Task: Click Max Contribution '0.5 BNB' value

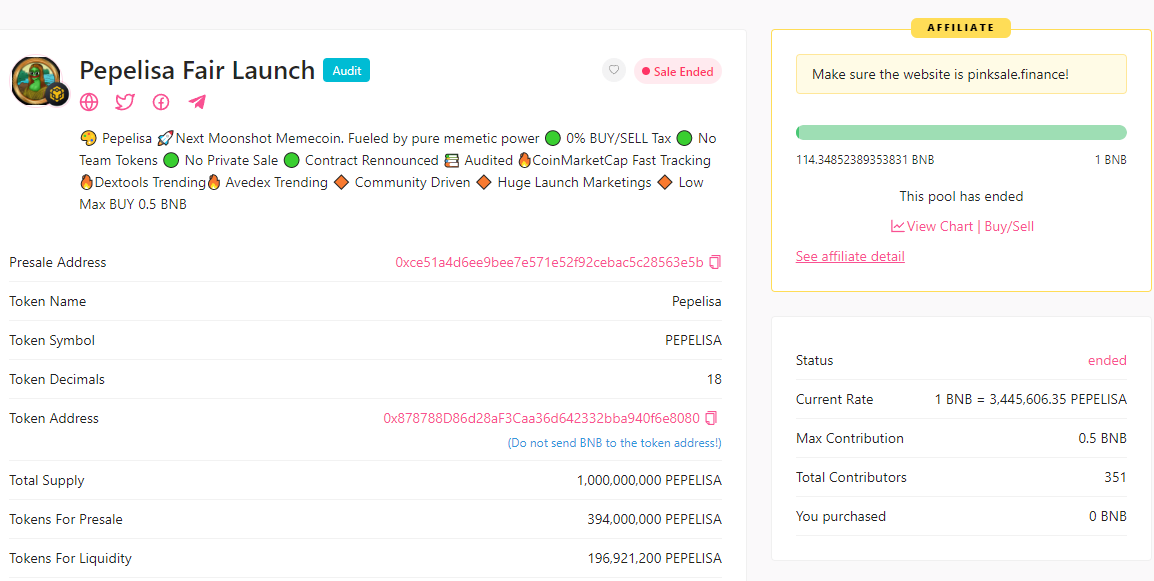Action: [1102, 438]
